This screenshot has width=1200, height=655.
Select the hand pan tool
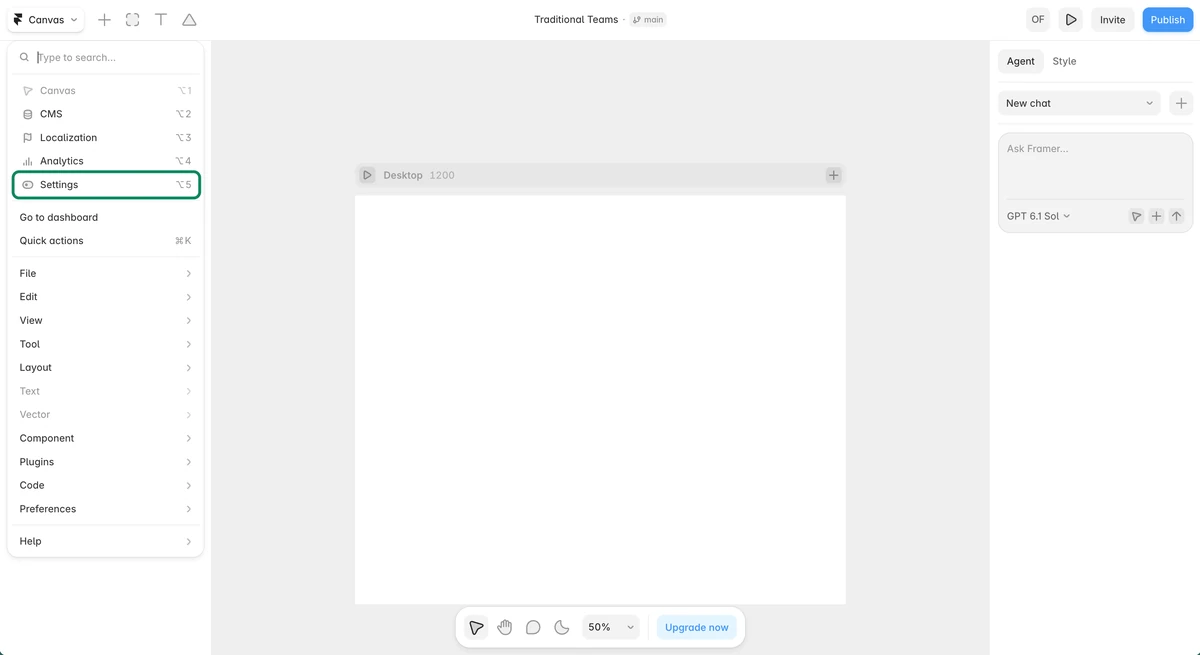tap(505, 627)
